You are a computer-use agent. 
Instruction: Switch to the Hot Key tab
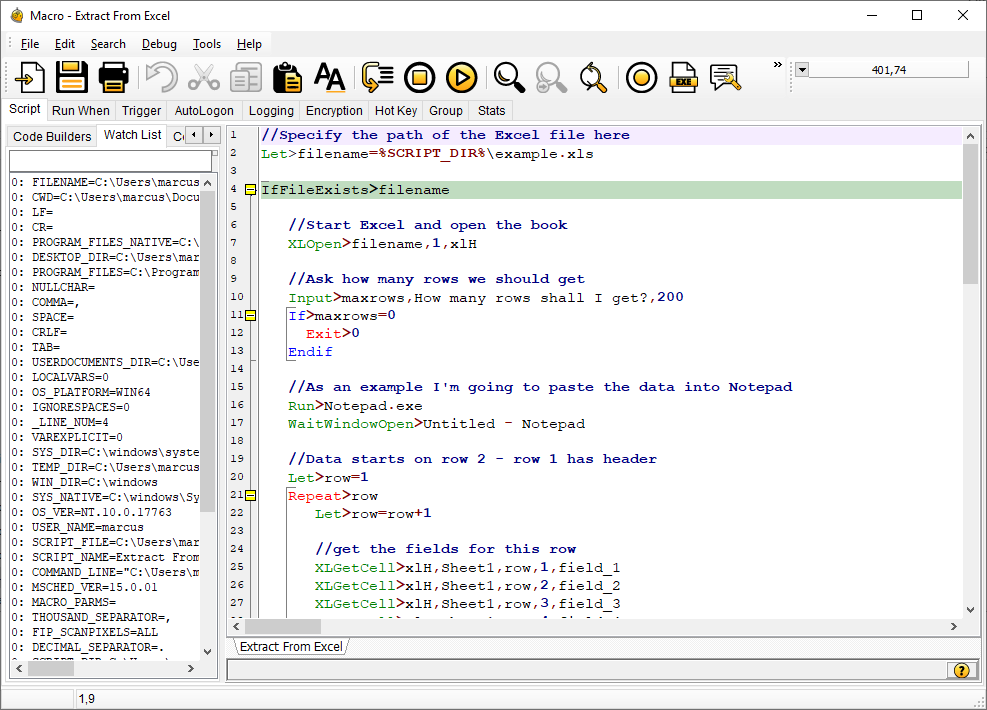click(396, 111)
